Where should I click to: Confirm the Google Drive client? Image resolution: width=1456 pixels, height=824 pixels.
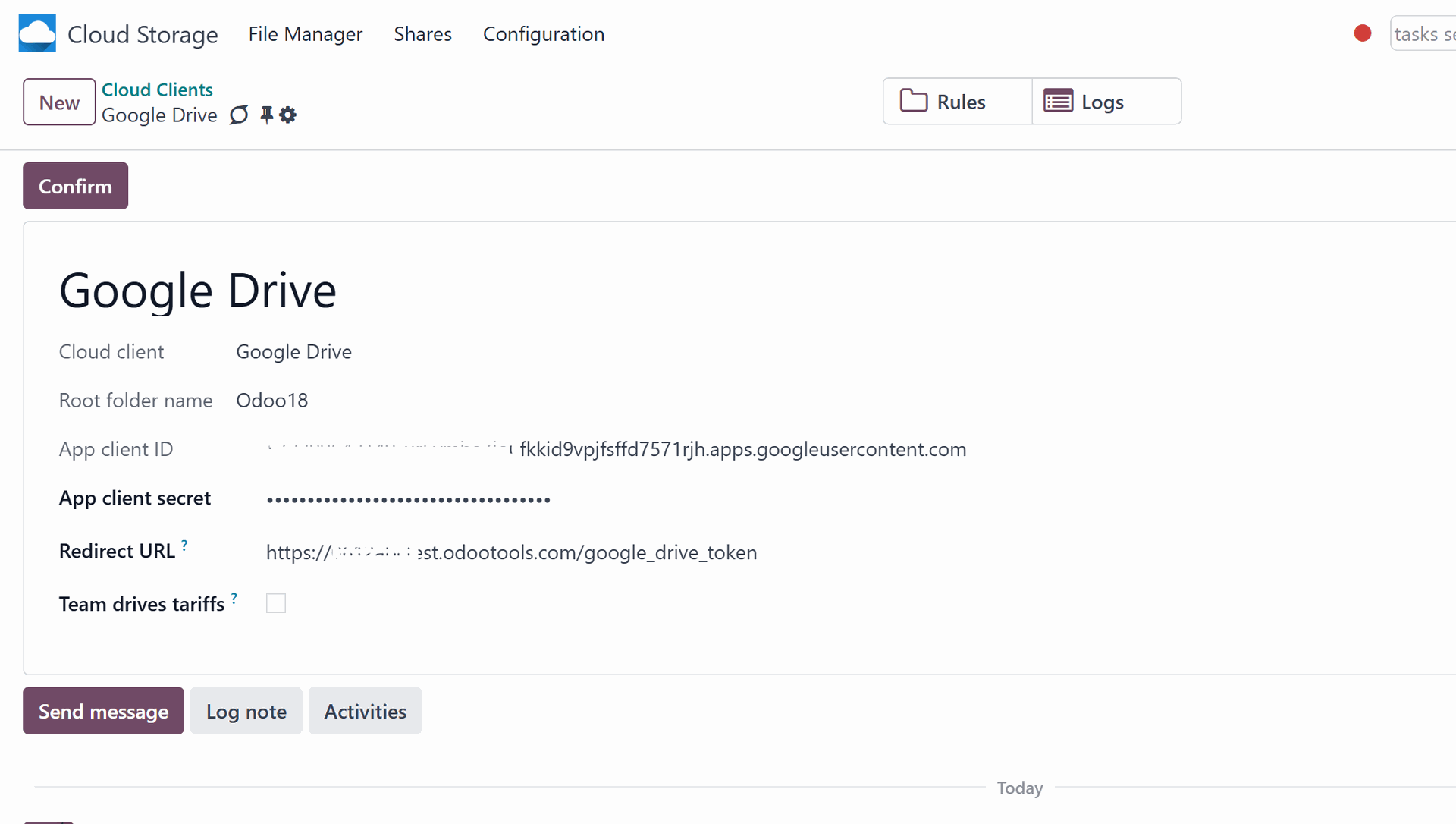(75, 186)
